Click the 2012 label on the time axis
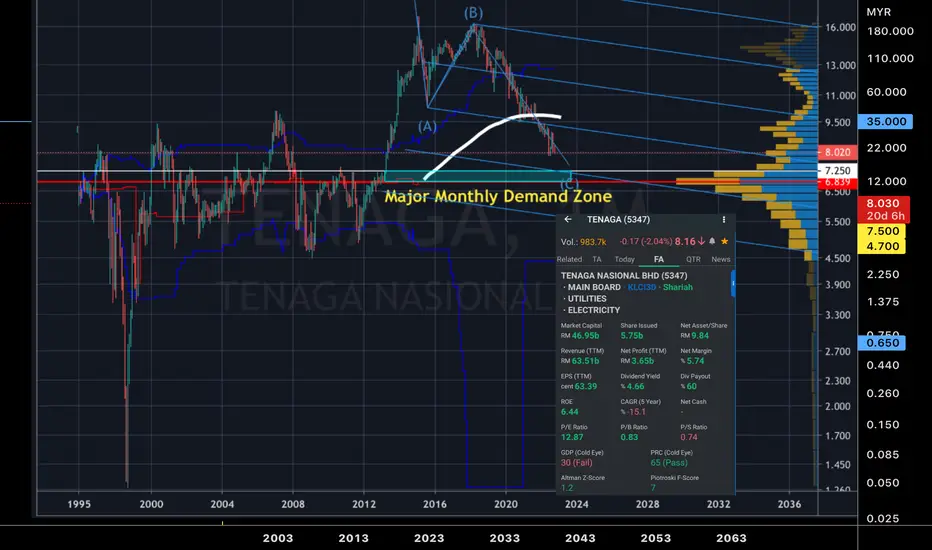 tap(364, 504)
